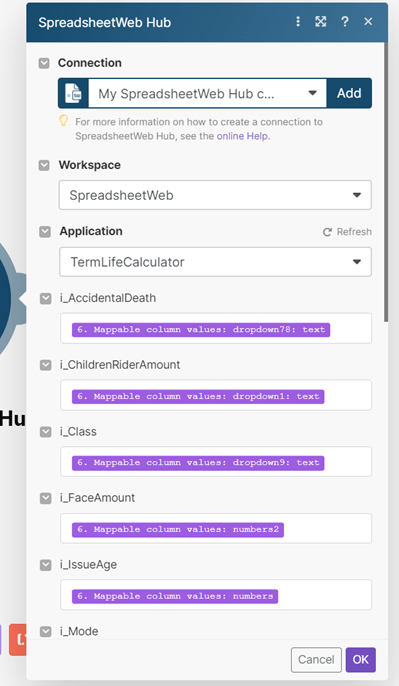Click the SpreadsheetWeb connection file icon

click(x=73, y=93)
